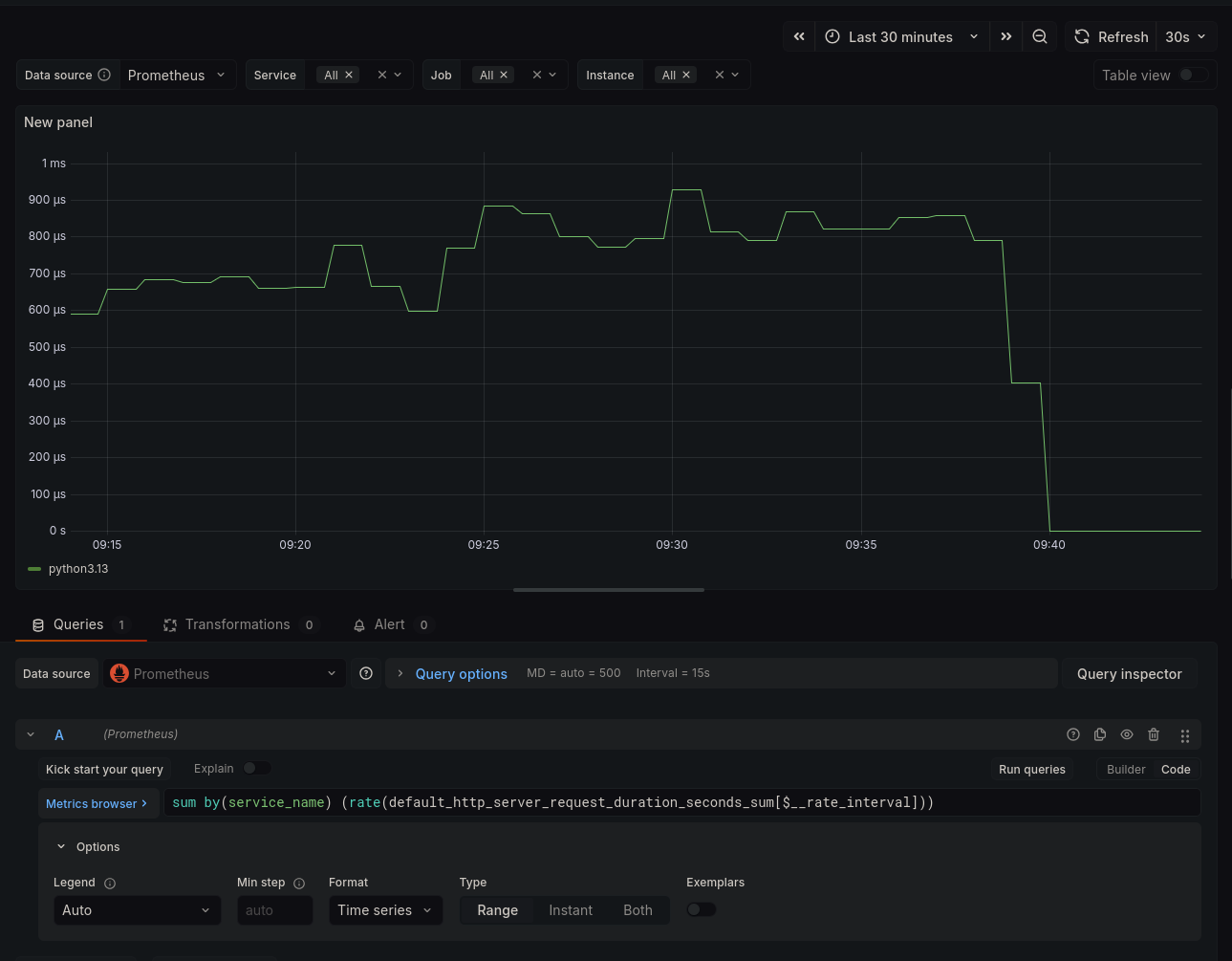Open help for query A
This screenshot has width=1232, height=961.
click(x=1073, y=734)
